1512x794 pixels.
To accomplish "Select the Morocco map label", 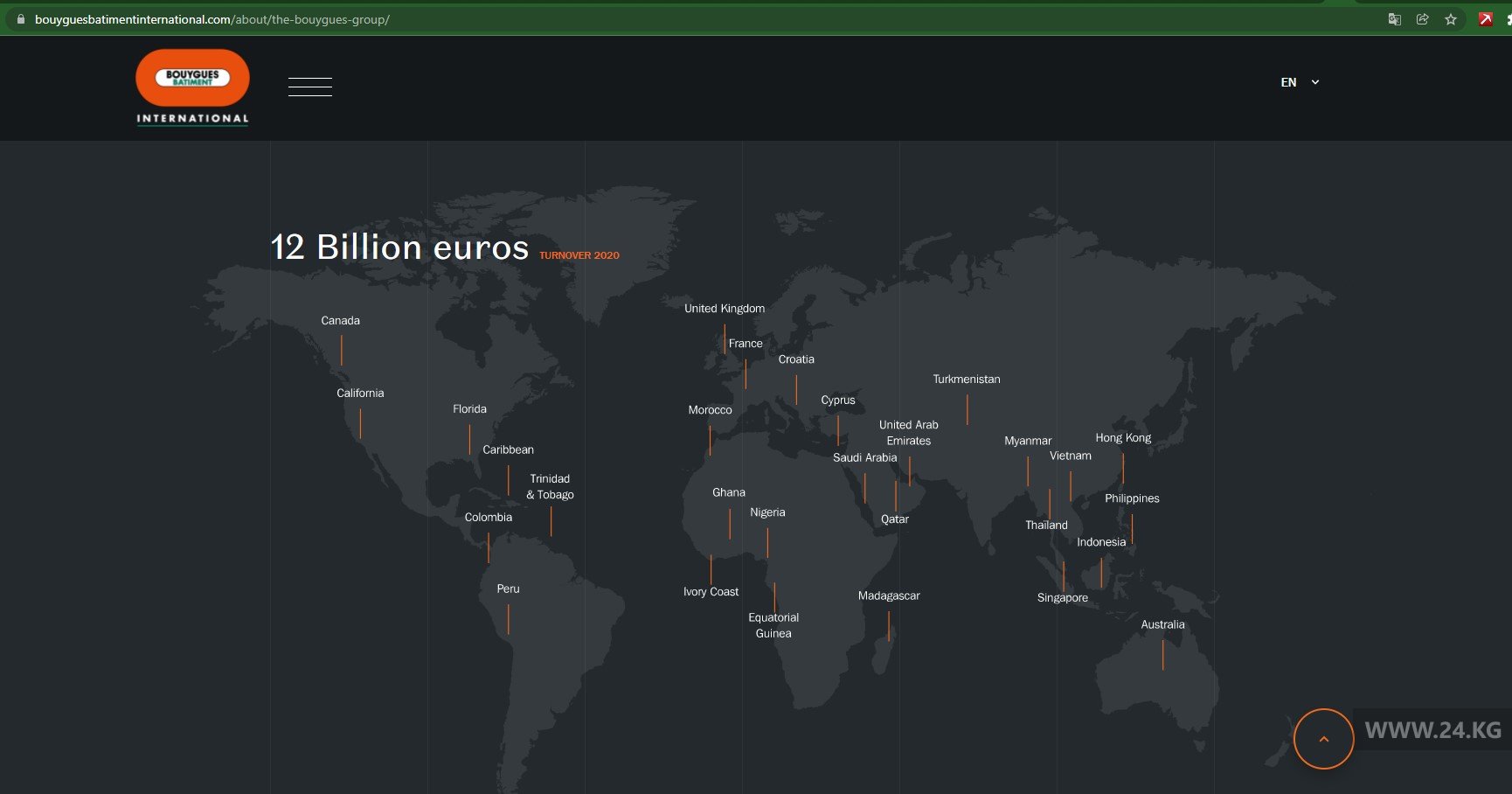I will (x=711, y=410).
